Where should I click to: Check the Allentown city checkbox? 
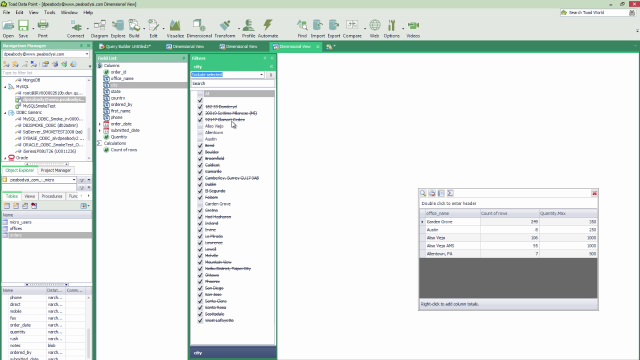pyautogui.click(x=200, y=133)
